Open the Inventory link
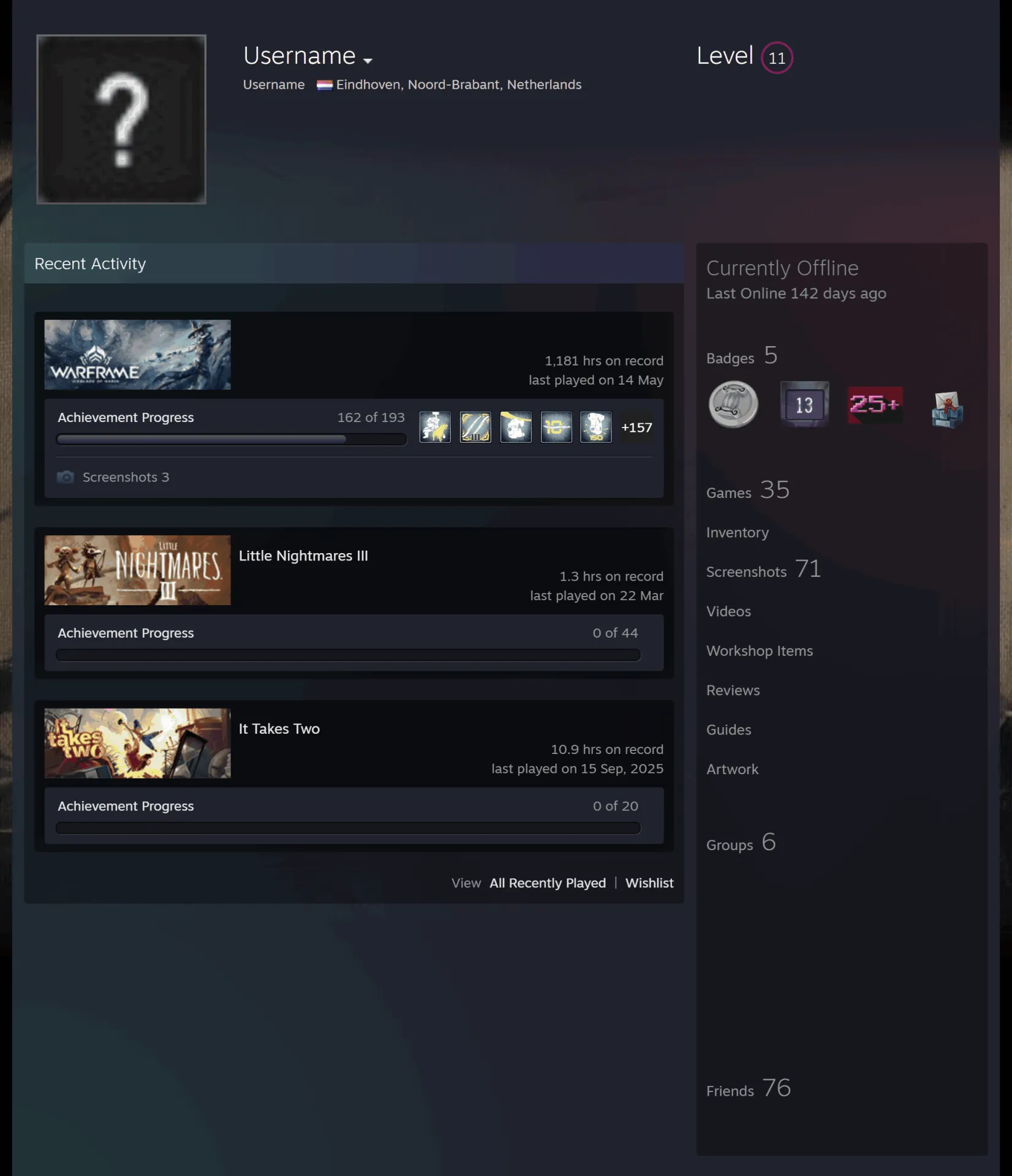The height and width of the screenshot is (1176, 1012). click(738, 533)
